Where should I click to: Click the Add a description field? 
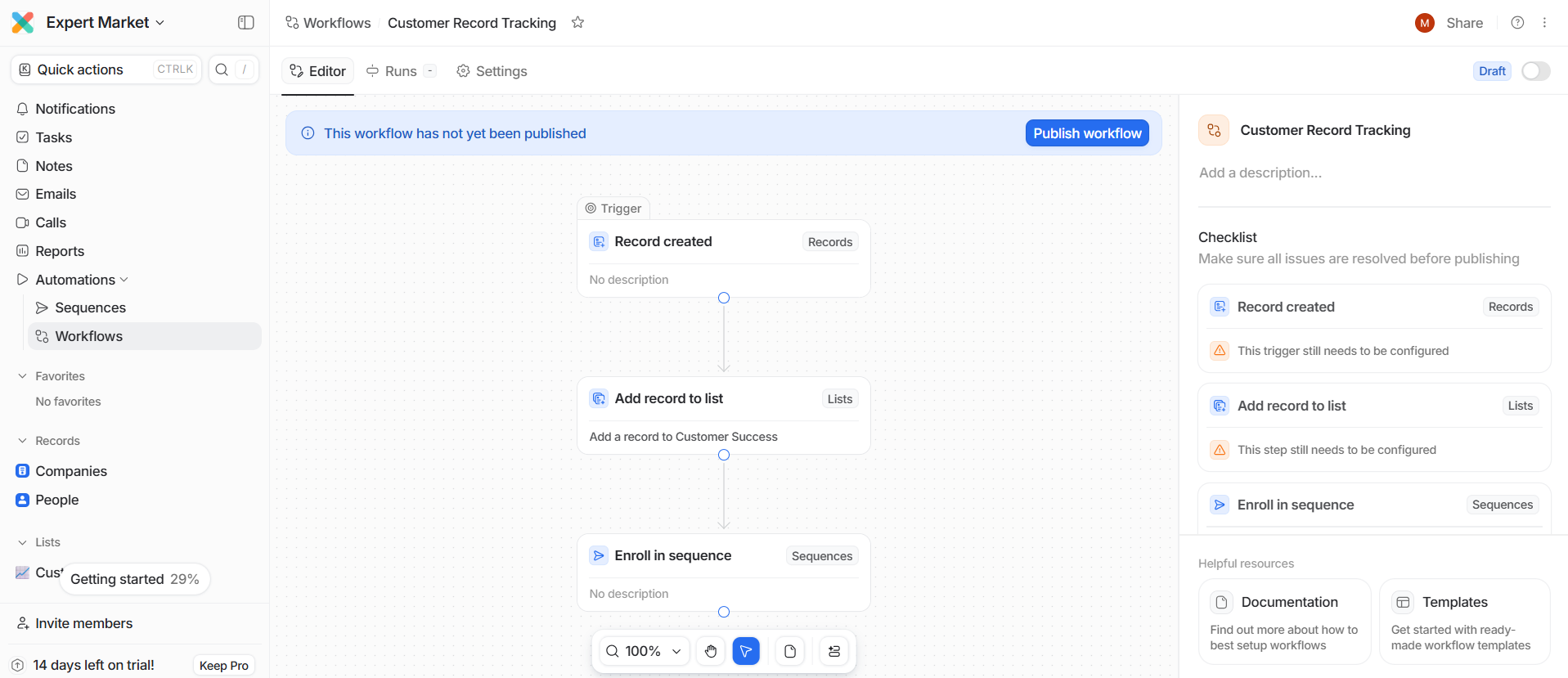(x=1260, y=173)
